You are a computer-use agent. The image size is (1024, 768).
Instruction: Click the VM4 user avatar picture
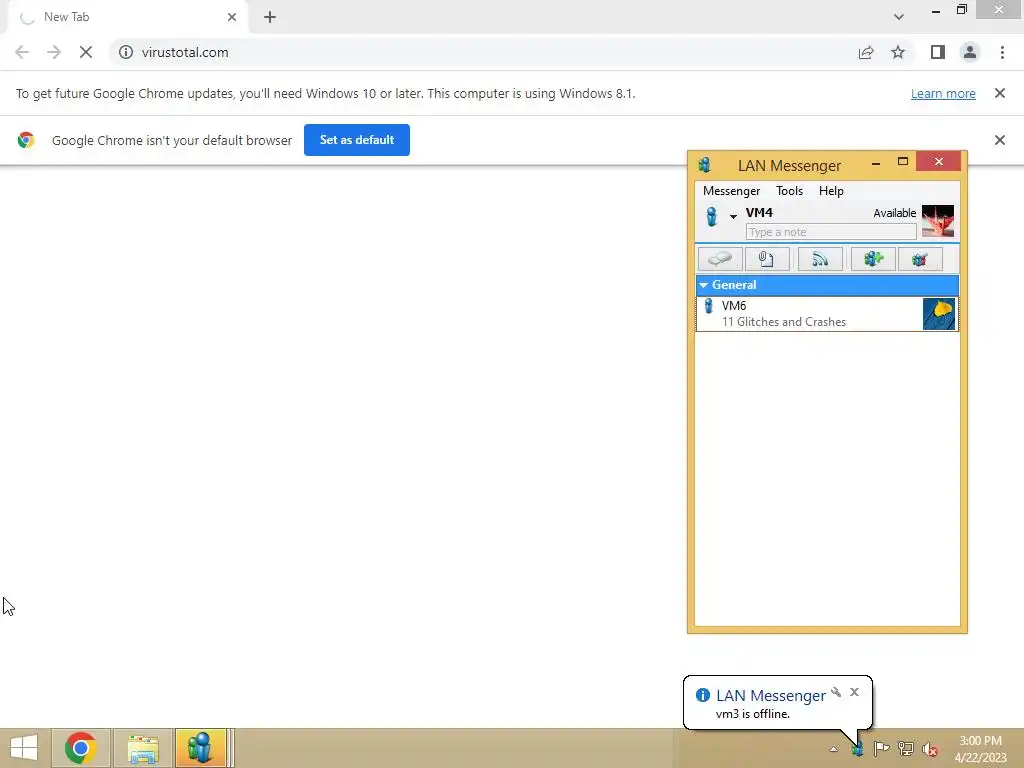coord(938,221)
